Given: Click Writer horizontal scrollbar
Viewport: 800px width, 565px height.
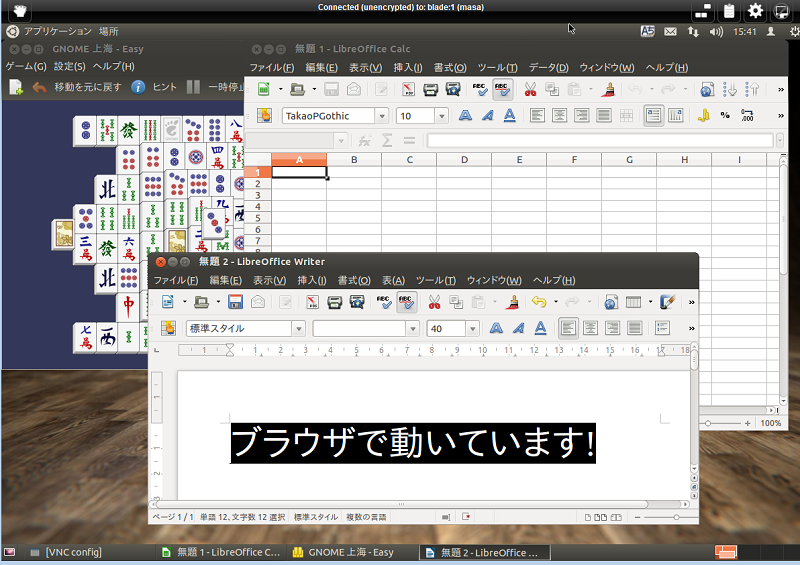Looking at the screenshot, I should 402,504.
